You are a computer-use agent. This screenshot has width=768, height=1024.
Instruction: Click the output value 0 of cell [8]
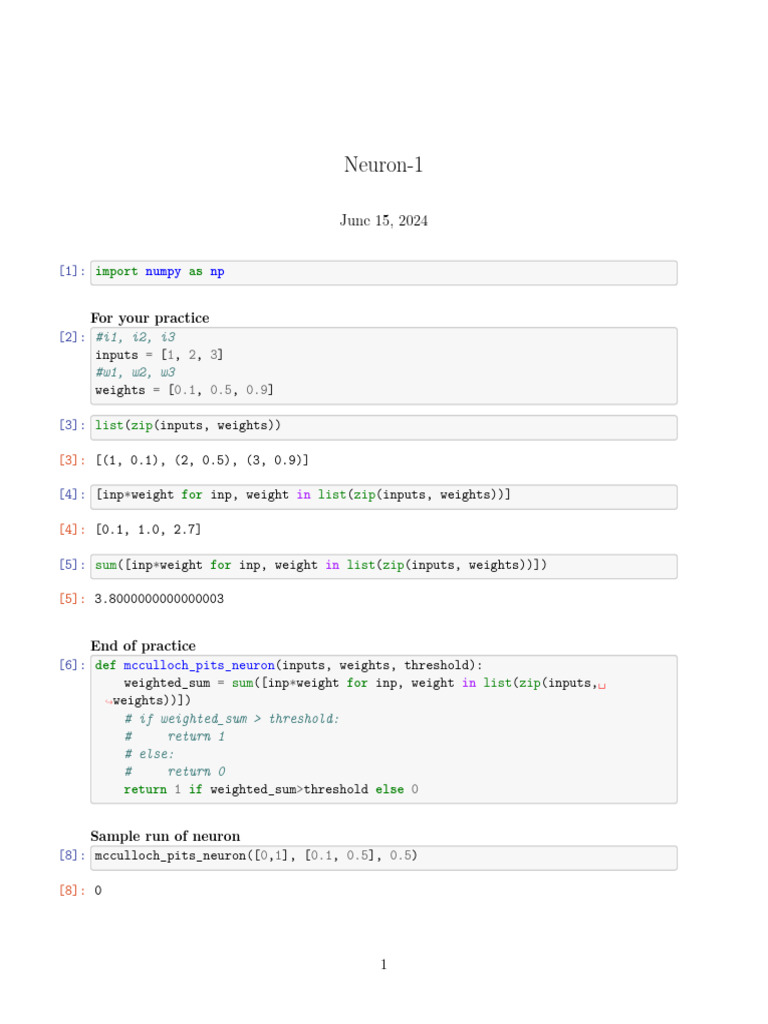click(98, 891)
